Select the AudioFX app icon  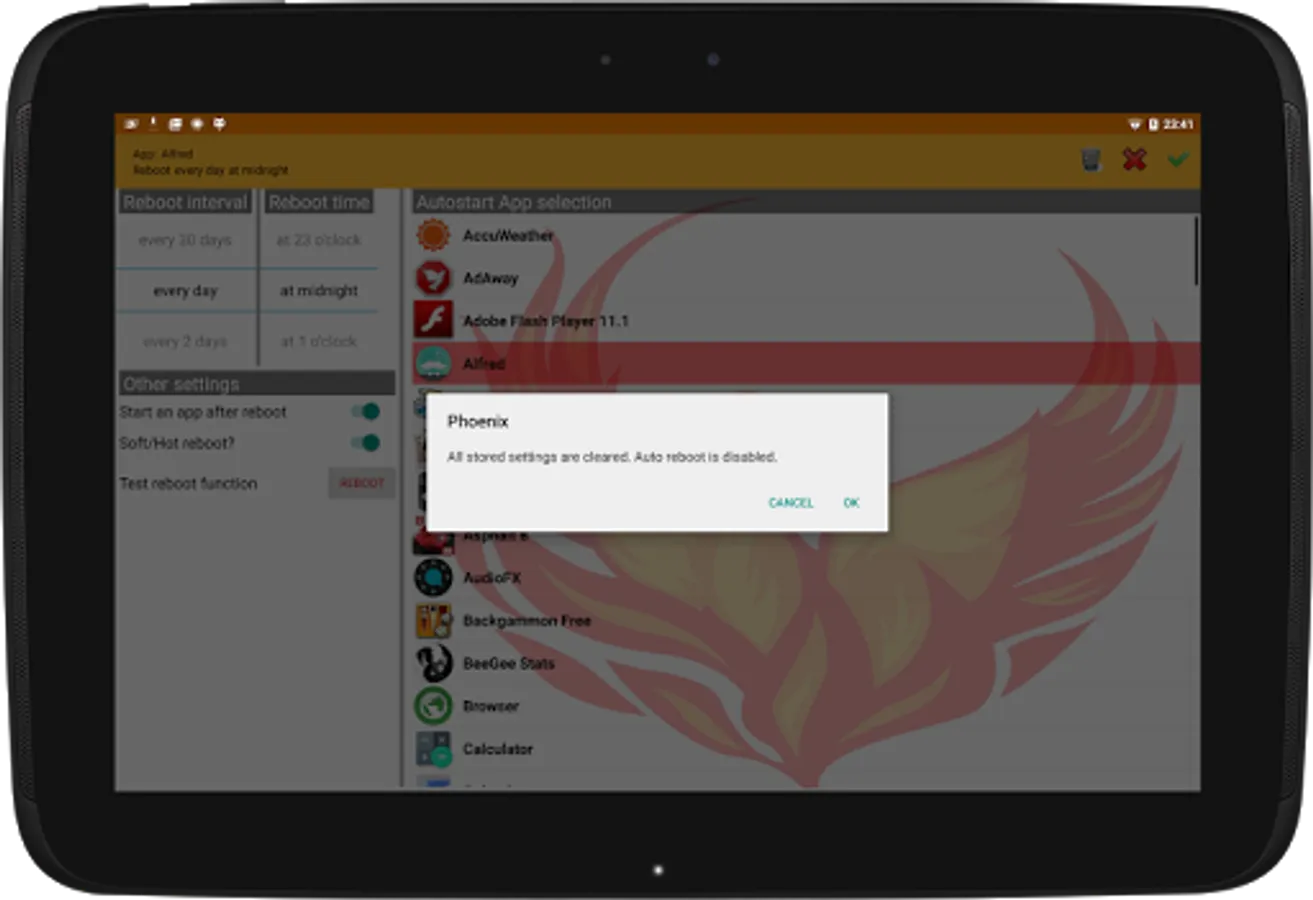click(433, 578)
